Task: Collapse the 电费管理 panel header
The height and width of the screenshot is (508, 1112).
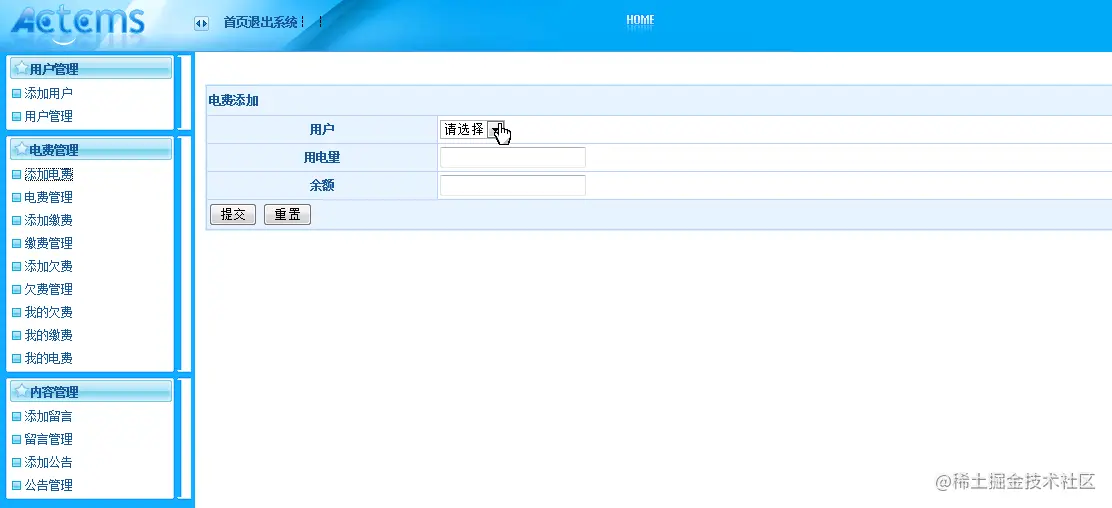Action: point(90,150)
